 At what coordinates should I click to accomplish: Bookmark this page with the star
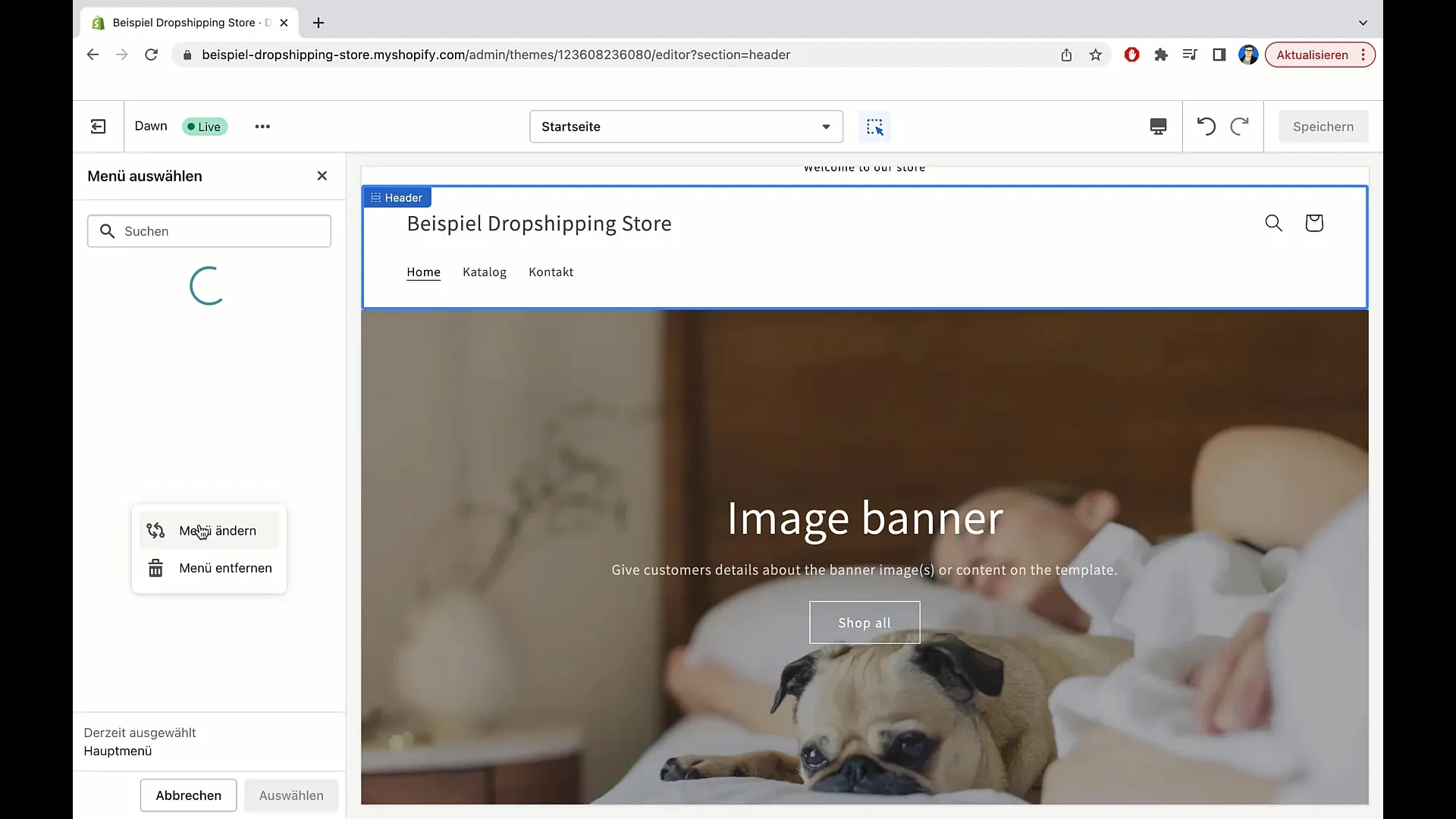[x=1096, y=55]
